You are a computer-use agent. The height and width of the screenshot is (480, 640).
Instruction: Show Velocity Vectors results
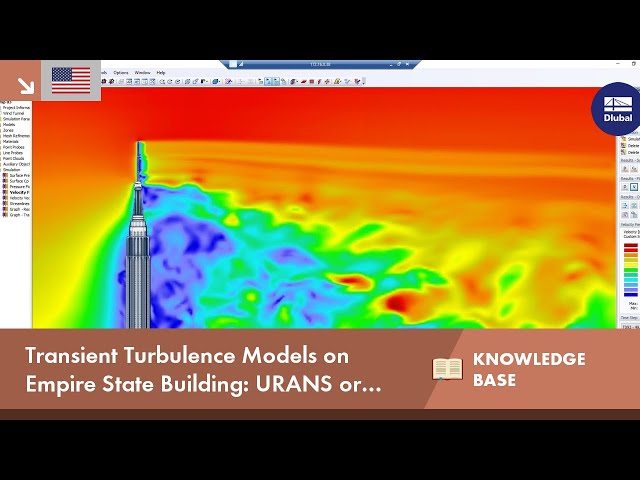[x=19, y=198]
